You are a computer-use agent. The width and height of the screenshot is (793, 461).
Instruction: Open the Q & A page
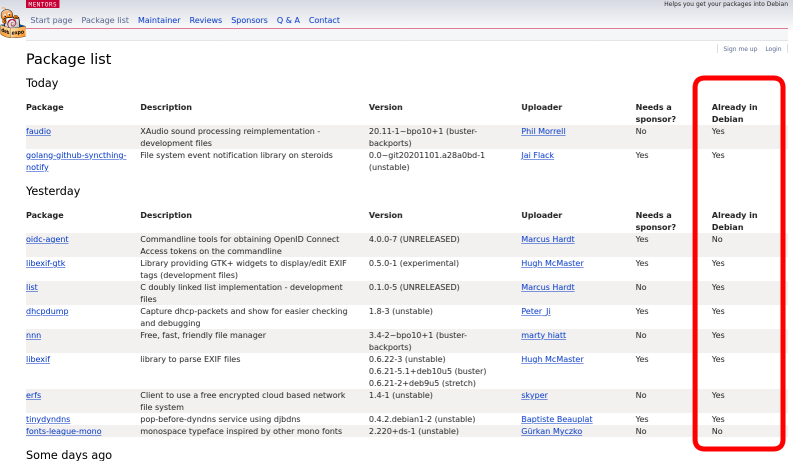point(288,20)
